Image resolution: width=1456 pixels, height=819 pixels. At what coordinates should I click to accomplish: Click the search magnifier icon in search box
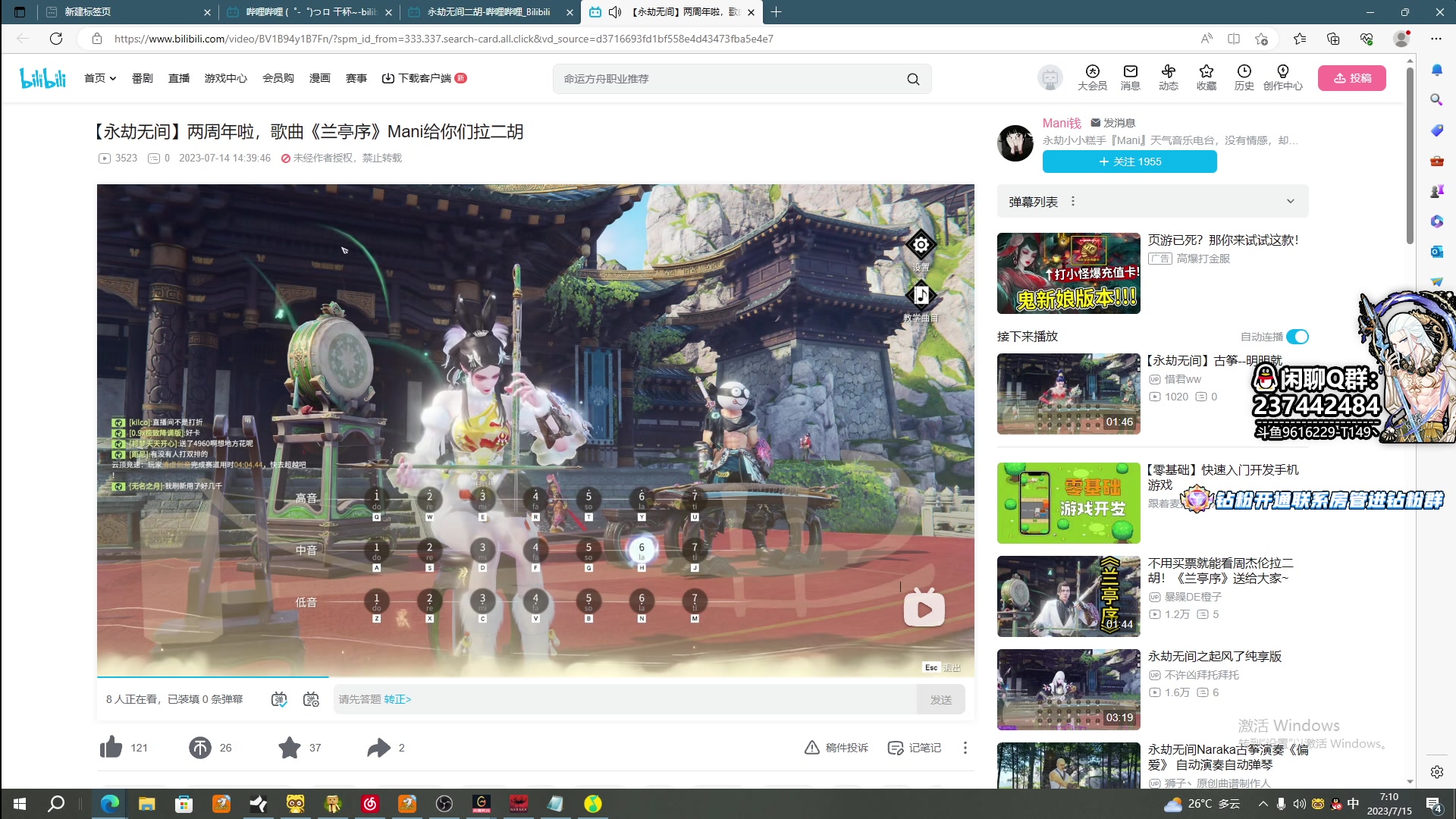click(913, 79)
